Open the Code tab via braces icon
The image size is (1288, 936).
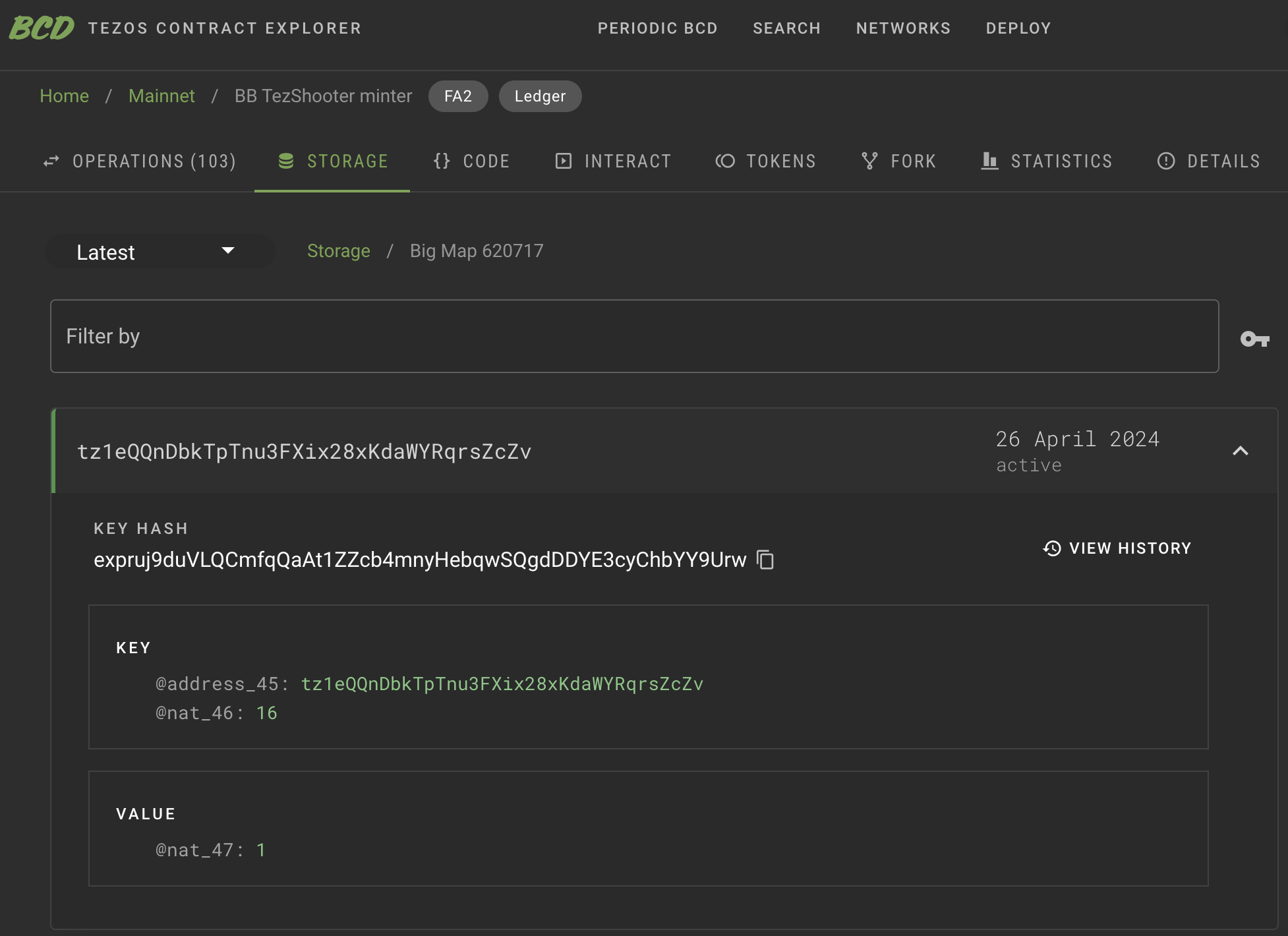442,161
